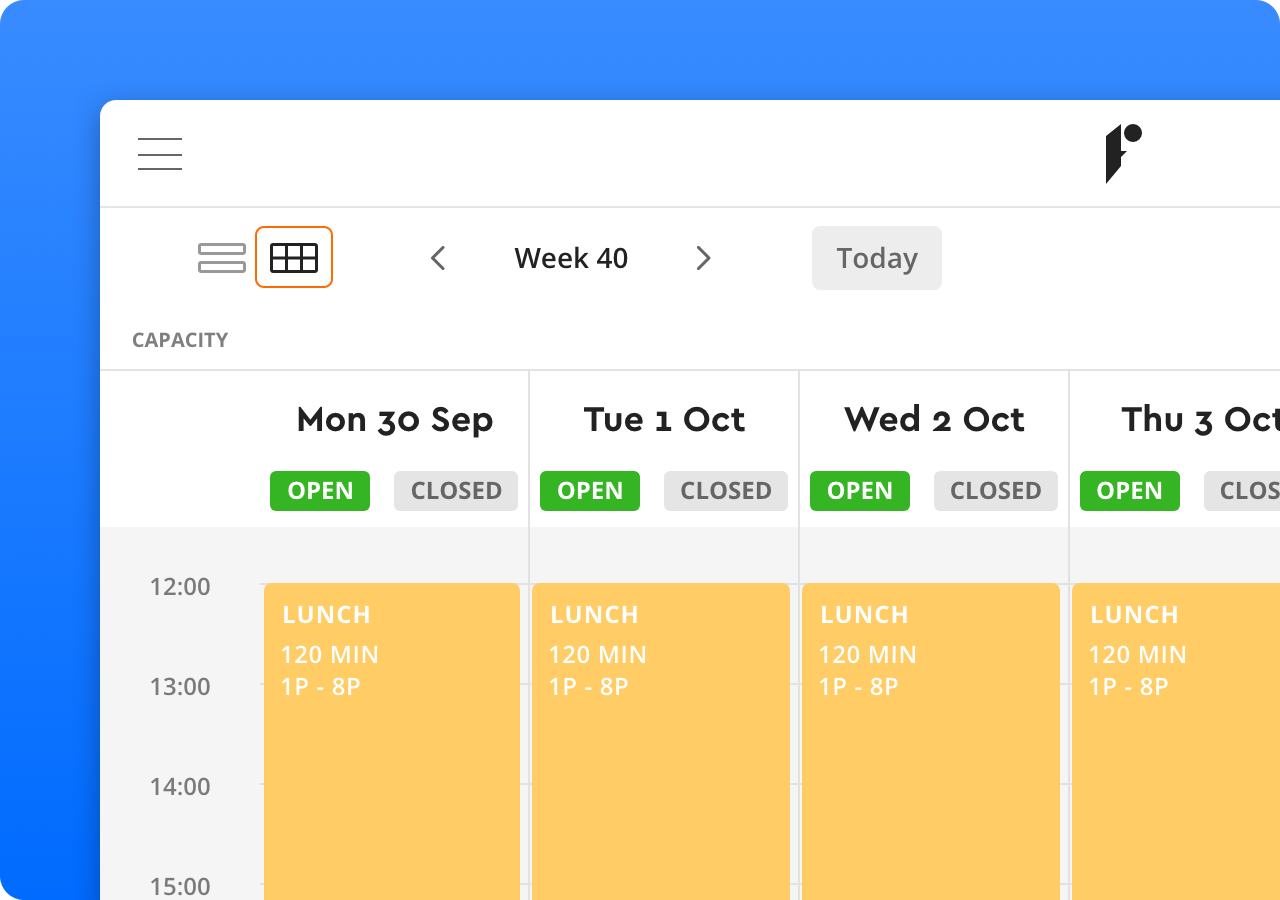Go to previous week arrow

438,258
